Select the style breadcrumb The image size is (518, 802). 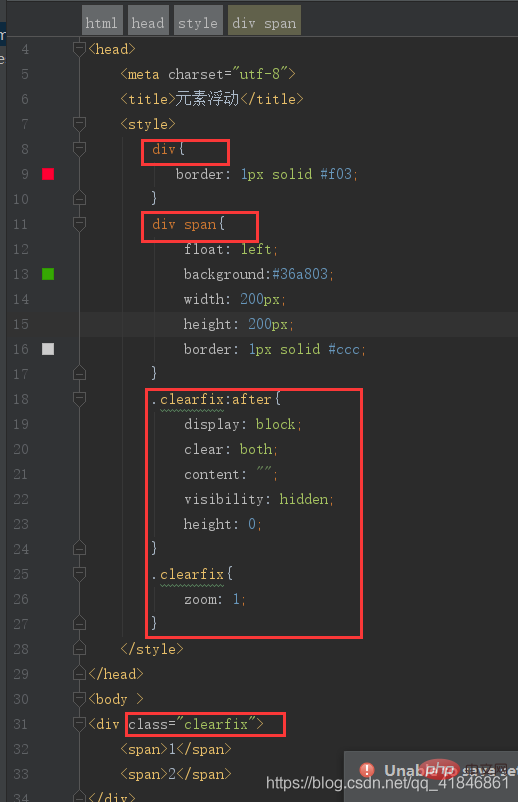point(198,20)
